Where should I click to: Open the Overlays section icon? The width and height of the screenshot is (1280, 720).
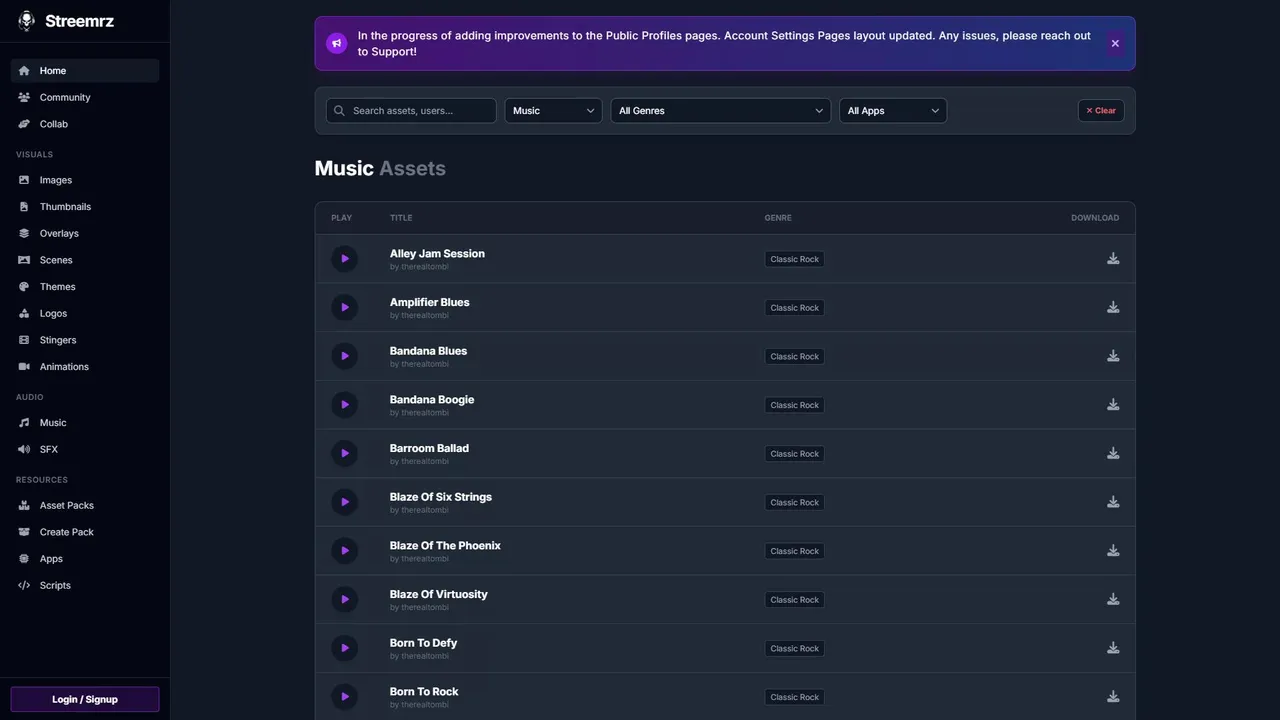tap(24, 233)
